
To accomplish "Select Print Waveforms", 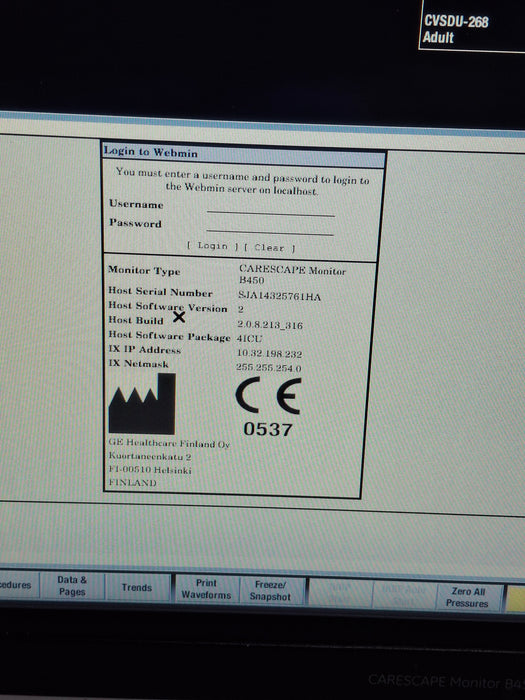I will coord(206,589).
